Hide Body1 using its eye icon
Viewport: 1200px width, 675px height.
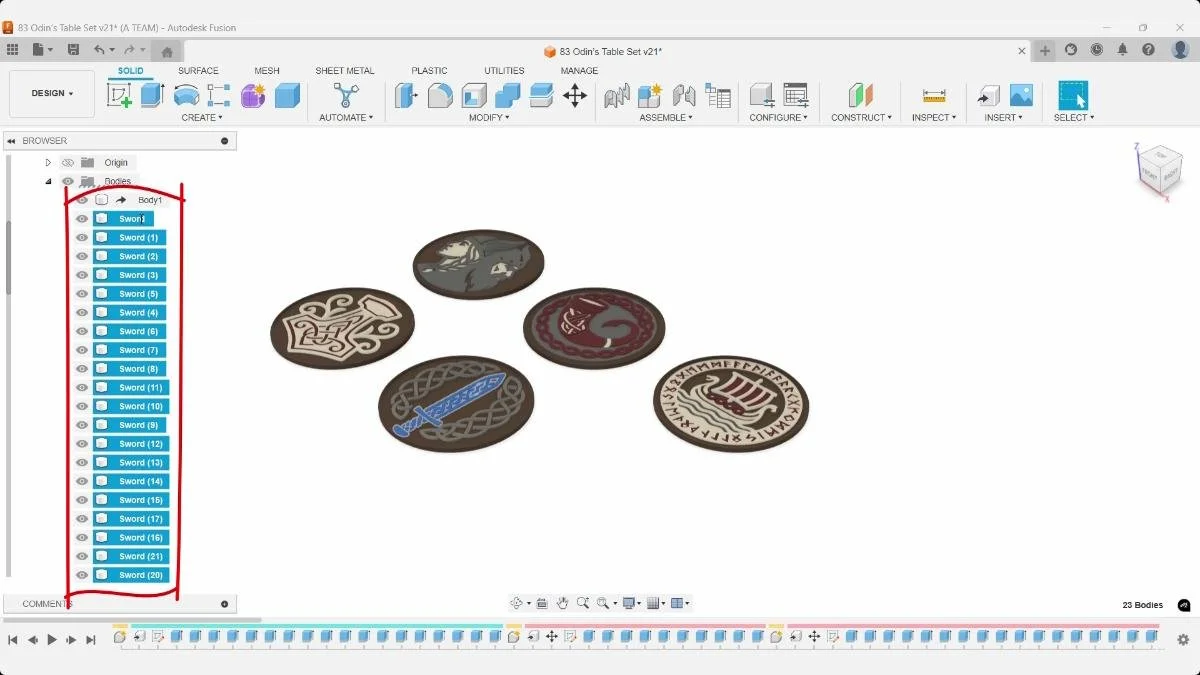point(82,200)
